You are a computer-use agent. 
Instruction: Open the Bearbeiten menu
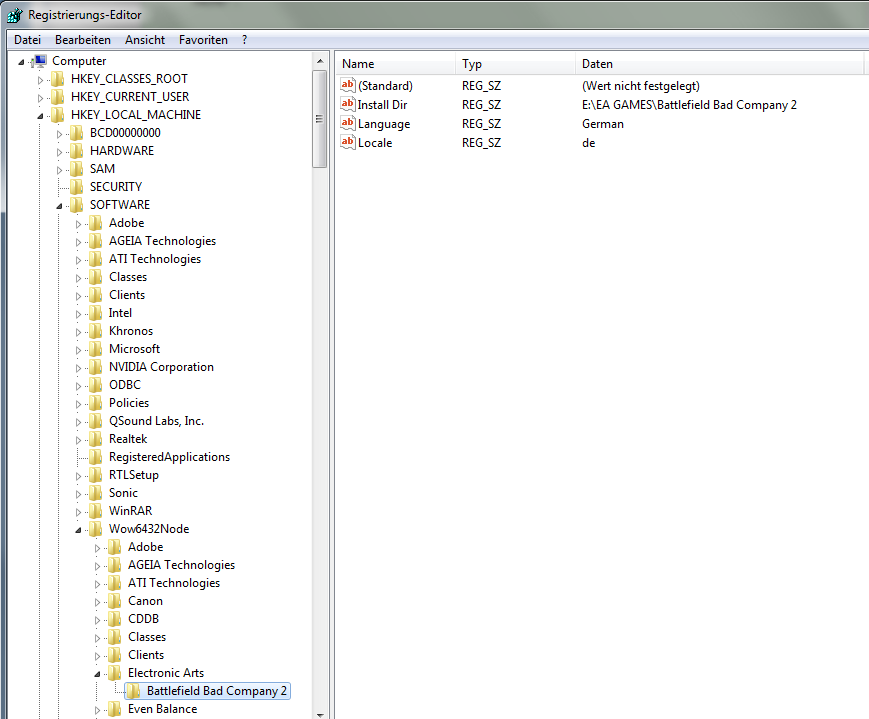[x=83, y=40]
